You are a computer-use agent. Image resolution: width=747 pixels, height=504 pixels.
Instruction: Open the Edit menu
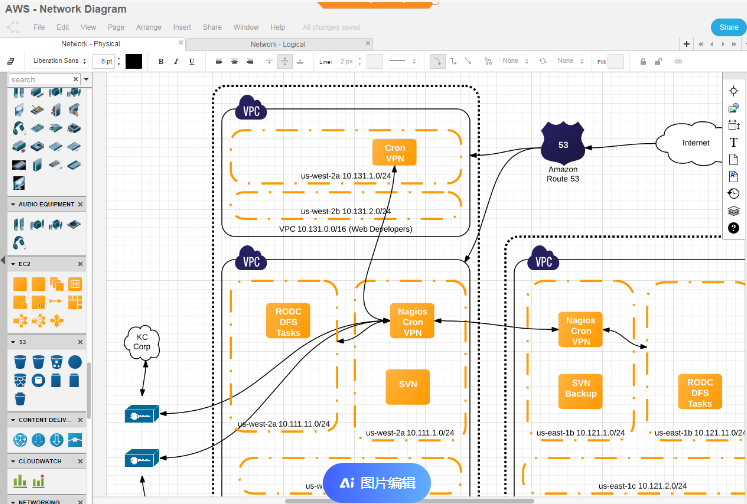coord(63,27)
